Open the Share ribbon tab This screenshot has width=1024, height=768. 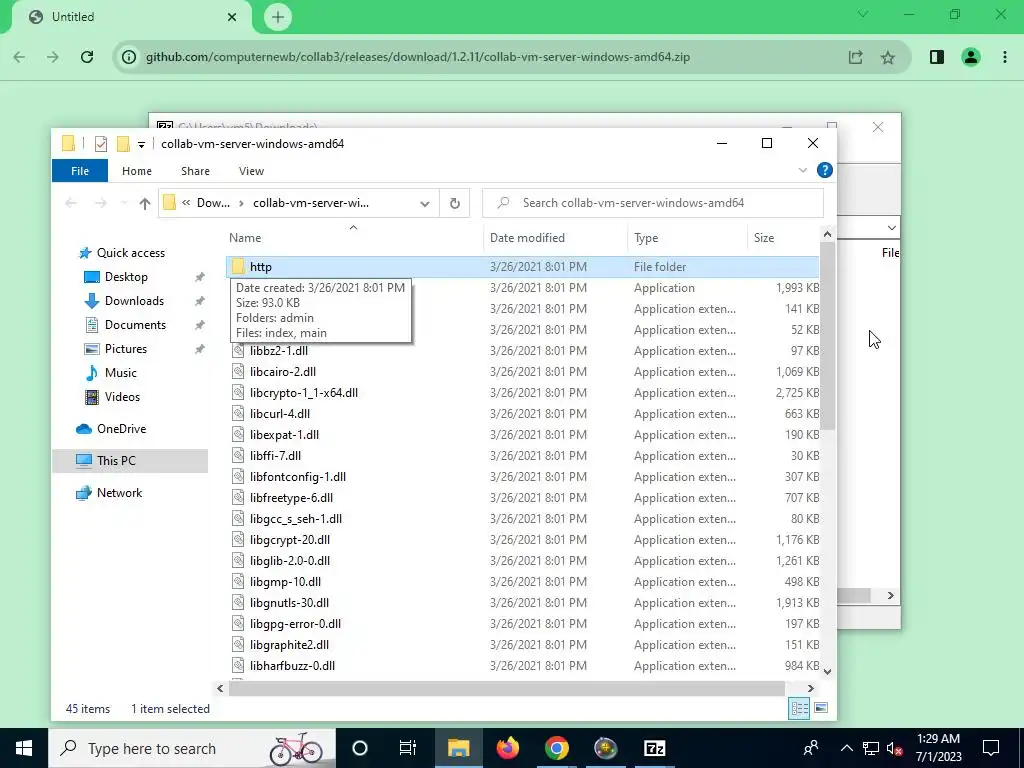point(195,171)
